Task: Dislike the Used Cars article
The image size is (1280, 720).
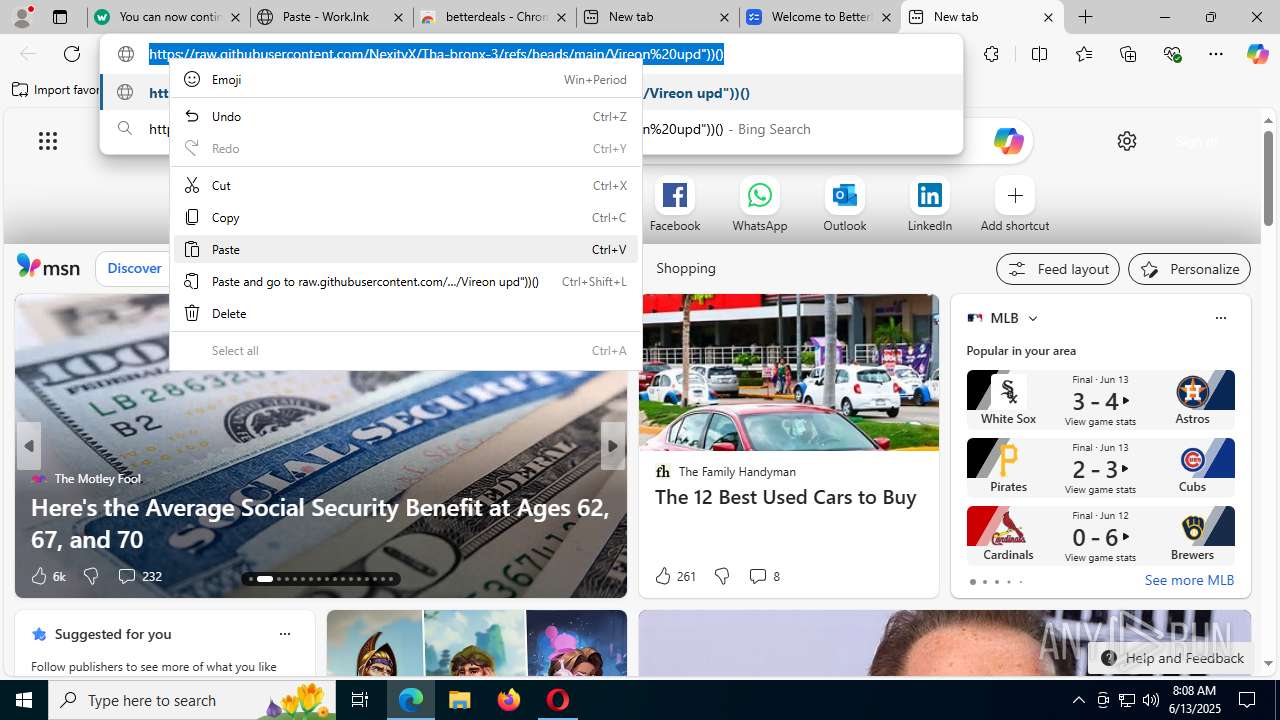Action: coord(722,576)
